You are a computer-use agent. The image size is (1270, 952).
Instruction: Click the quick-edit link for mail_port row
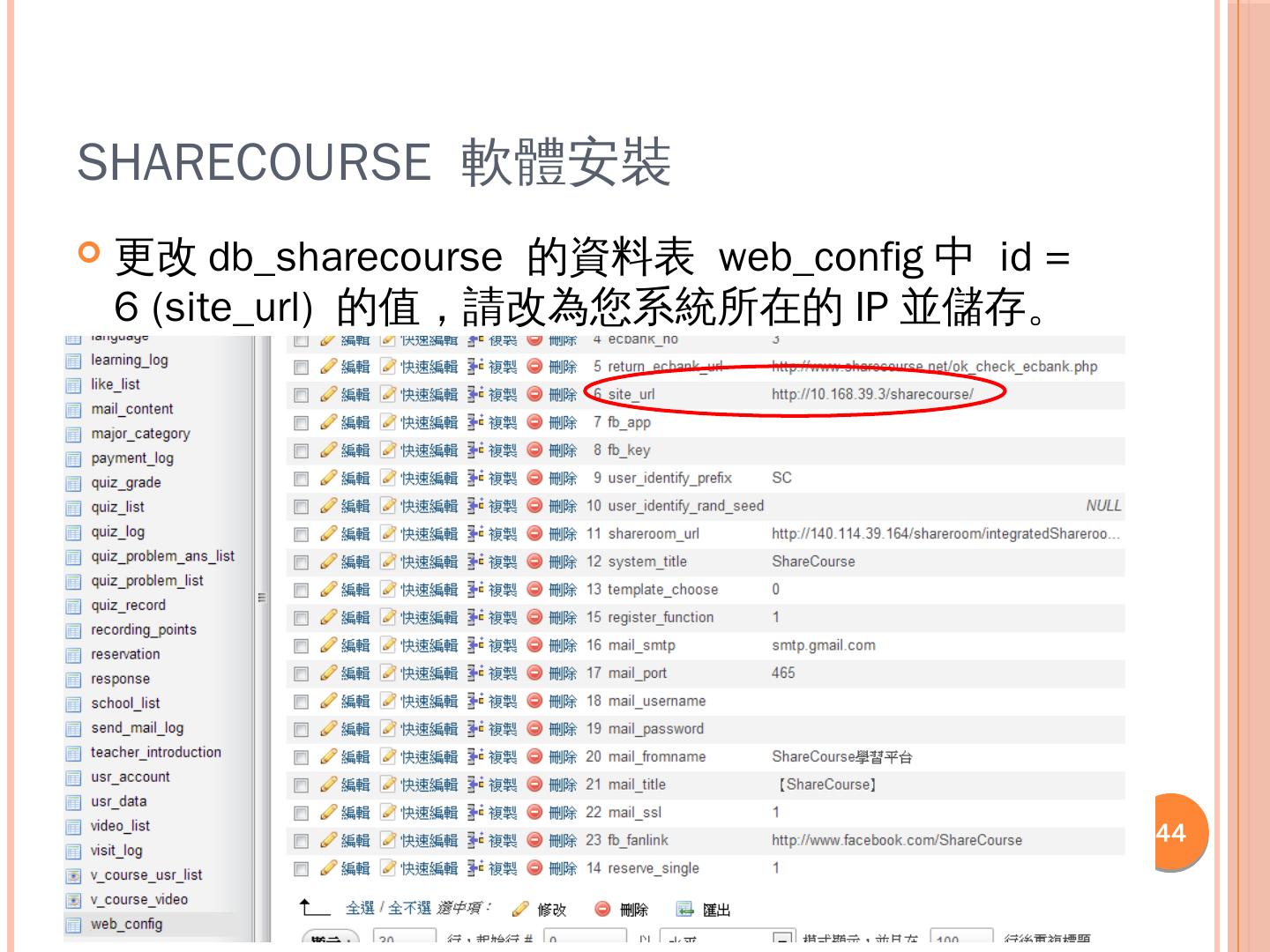(x=430, y=673)
